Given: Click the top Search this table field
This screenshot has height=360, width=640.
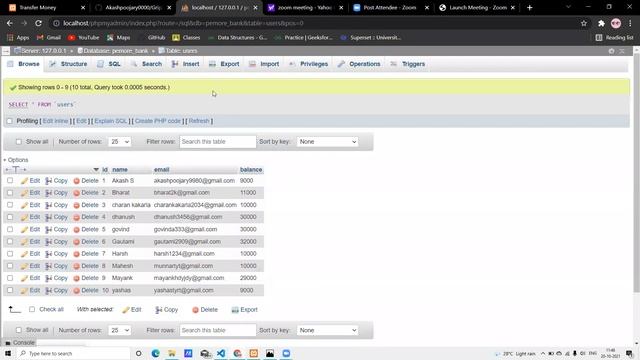Looking at the screenshot, I should [218, 142].
